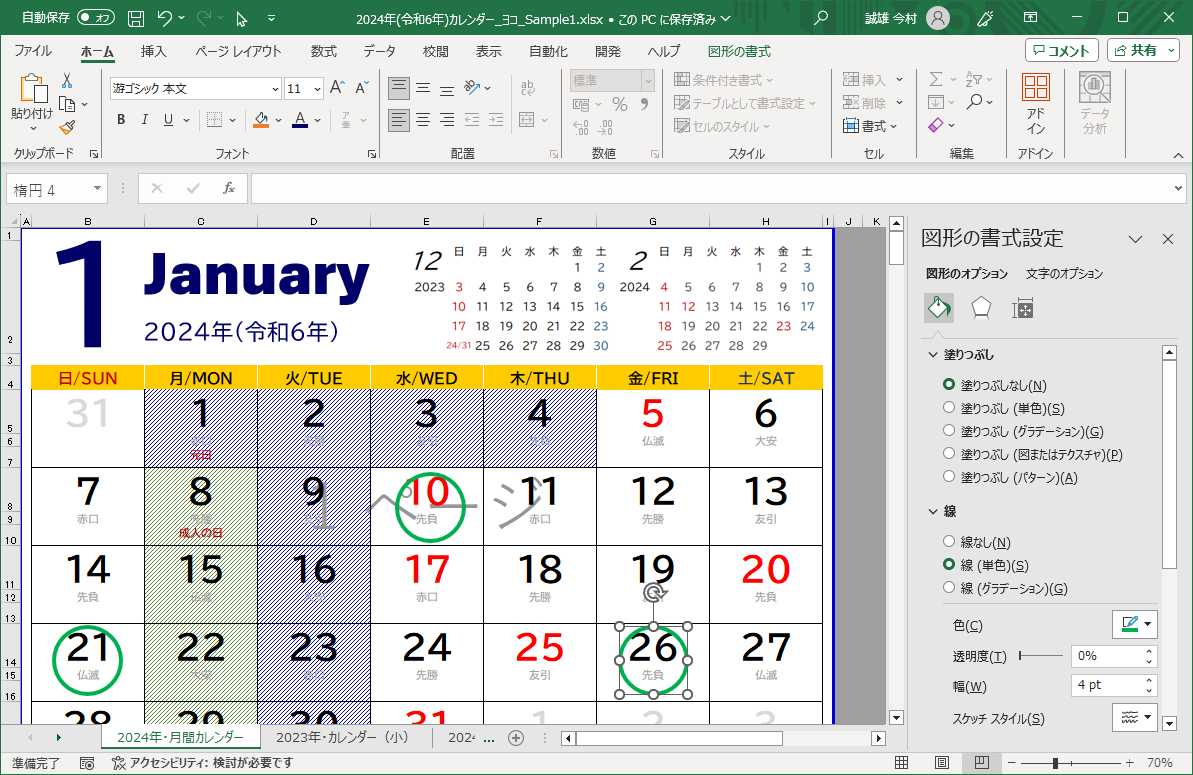This screenshot has height=775, width=1193.
Task: Select 塗りつぶし (単色) radio button
Action: point(949,408)
